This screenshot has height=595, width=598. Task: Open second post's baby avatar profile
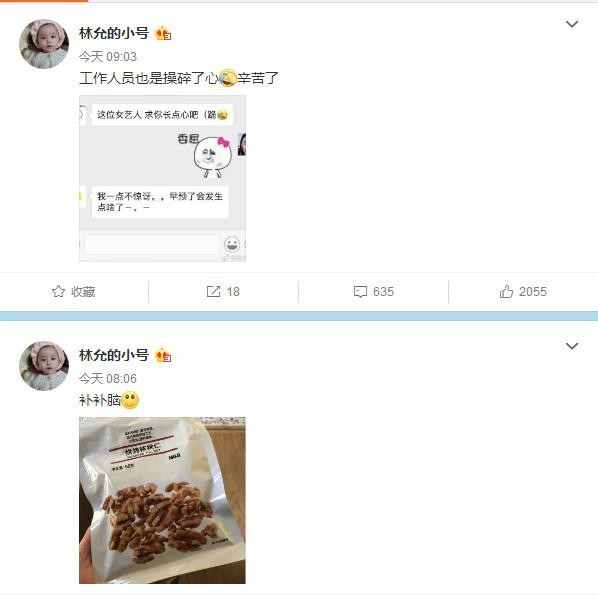[44, 366]
